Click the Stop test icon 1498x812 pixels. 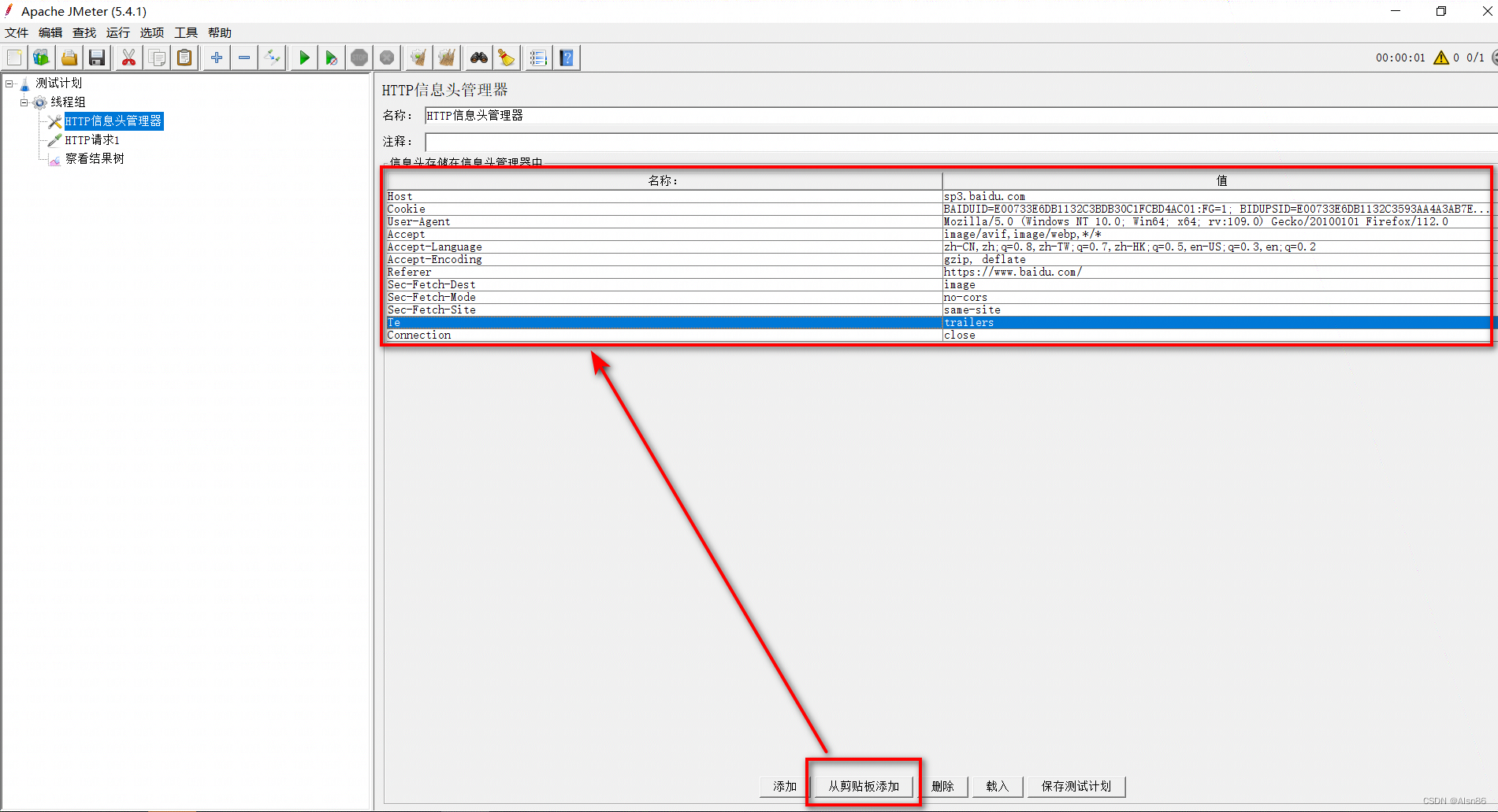[359, 57]
